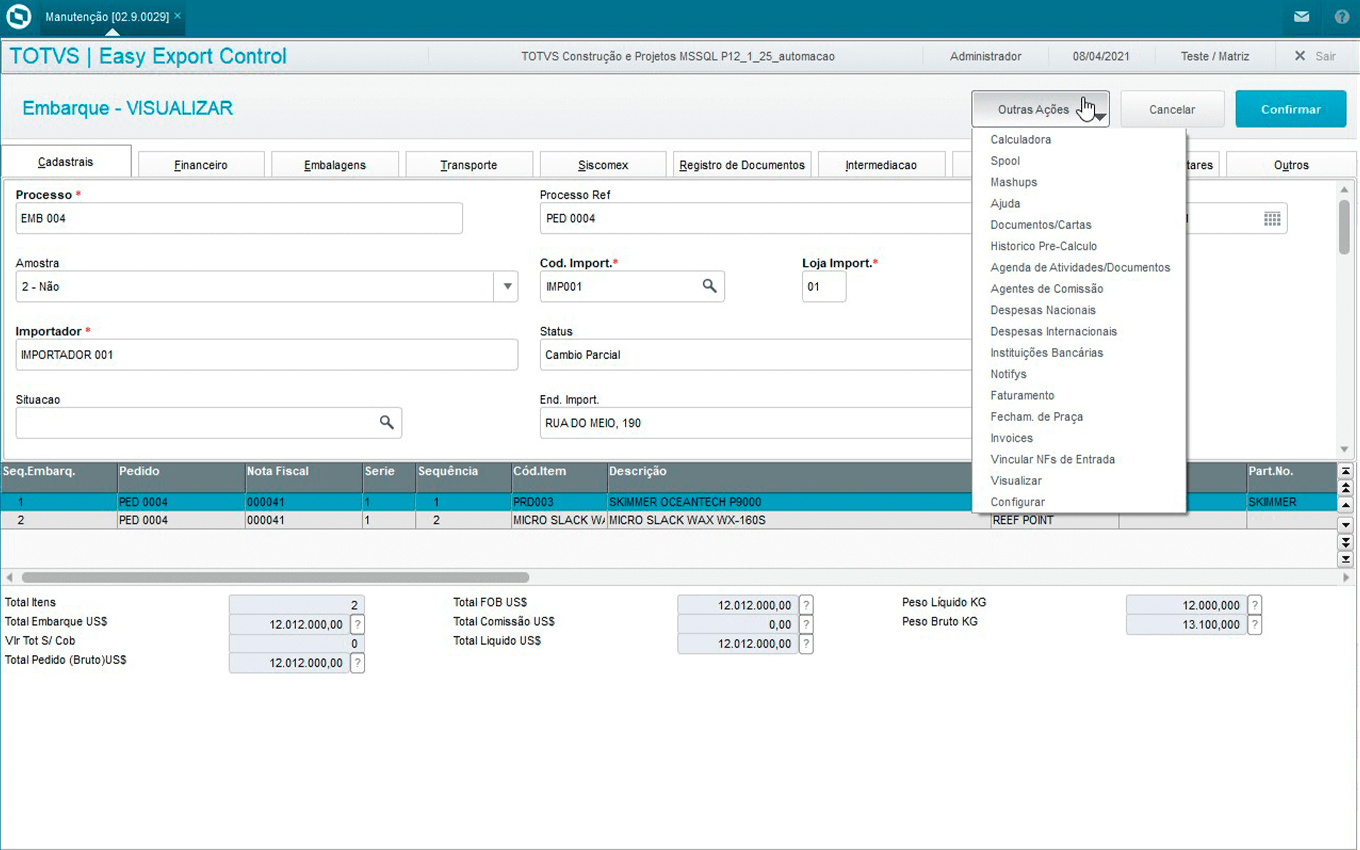Click the Cod. Import. search magnifier
The width and height of the screenshot is (1360, 850).
[709, 286]
